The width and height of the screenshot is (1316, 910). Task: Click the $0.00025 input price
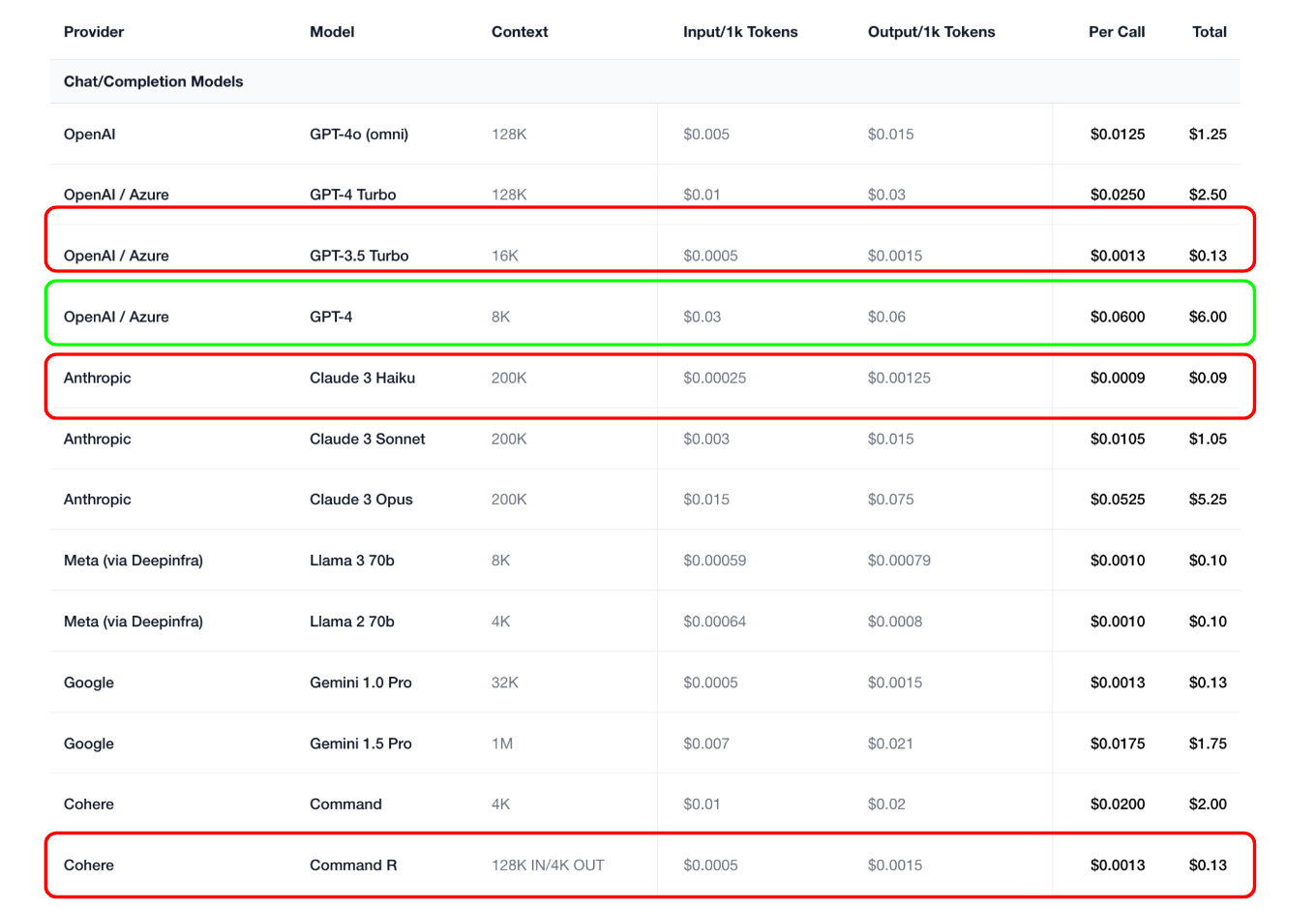click(715, 378)
